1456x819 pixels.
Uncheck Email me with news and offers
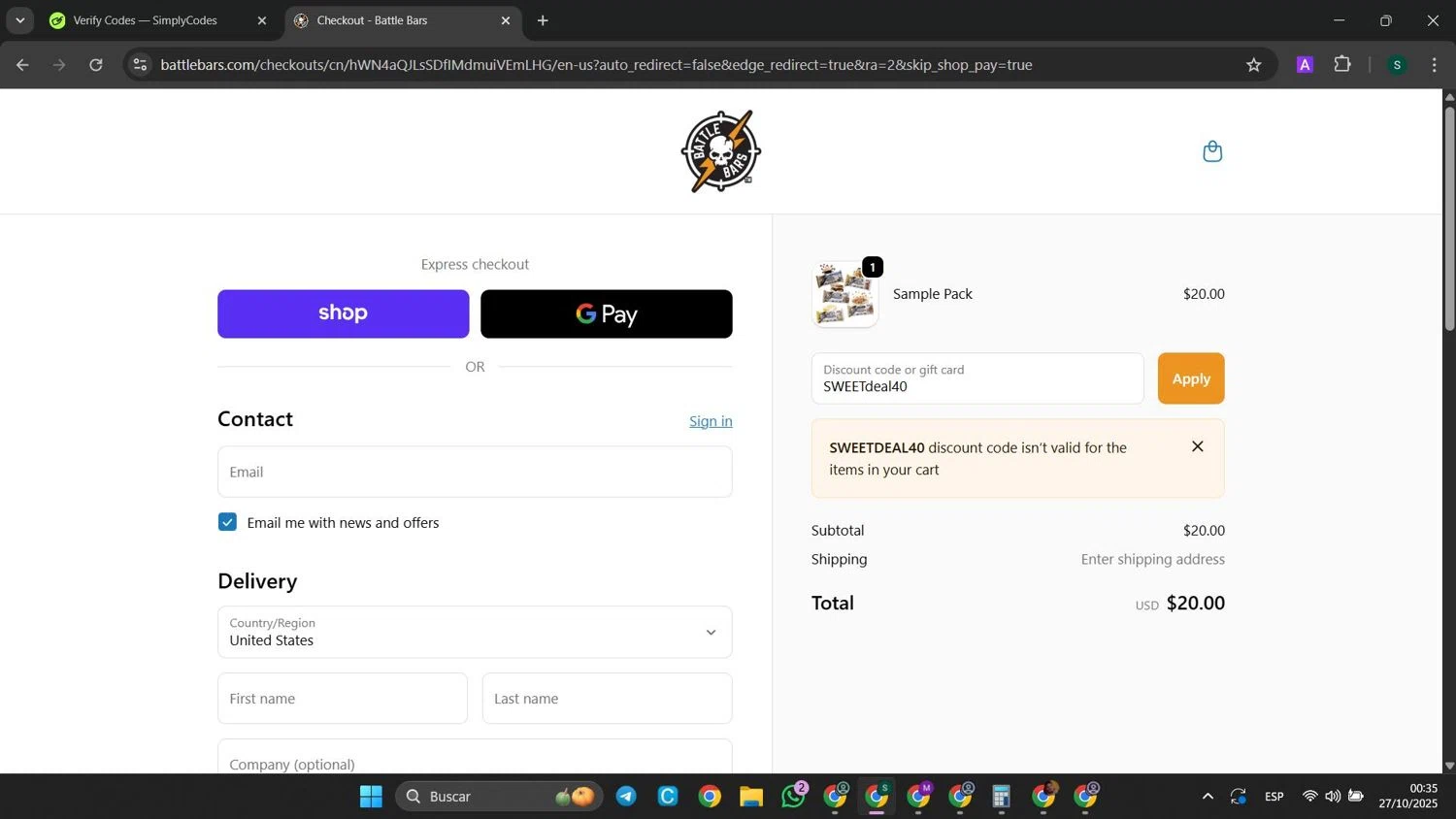[x=227, y=522]
